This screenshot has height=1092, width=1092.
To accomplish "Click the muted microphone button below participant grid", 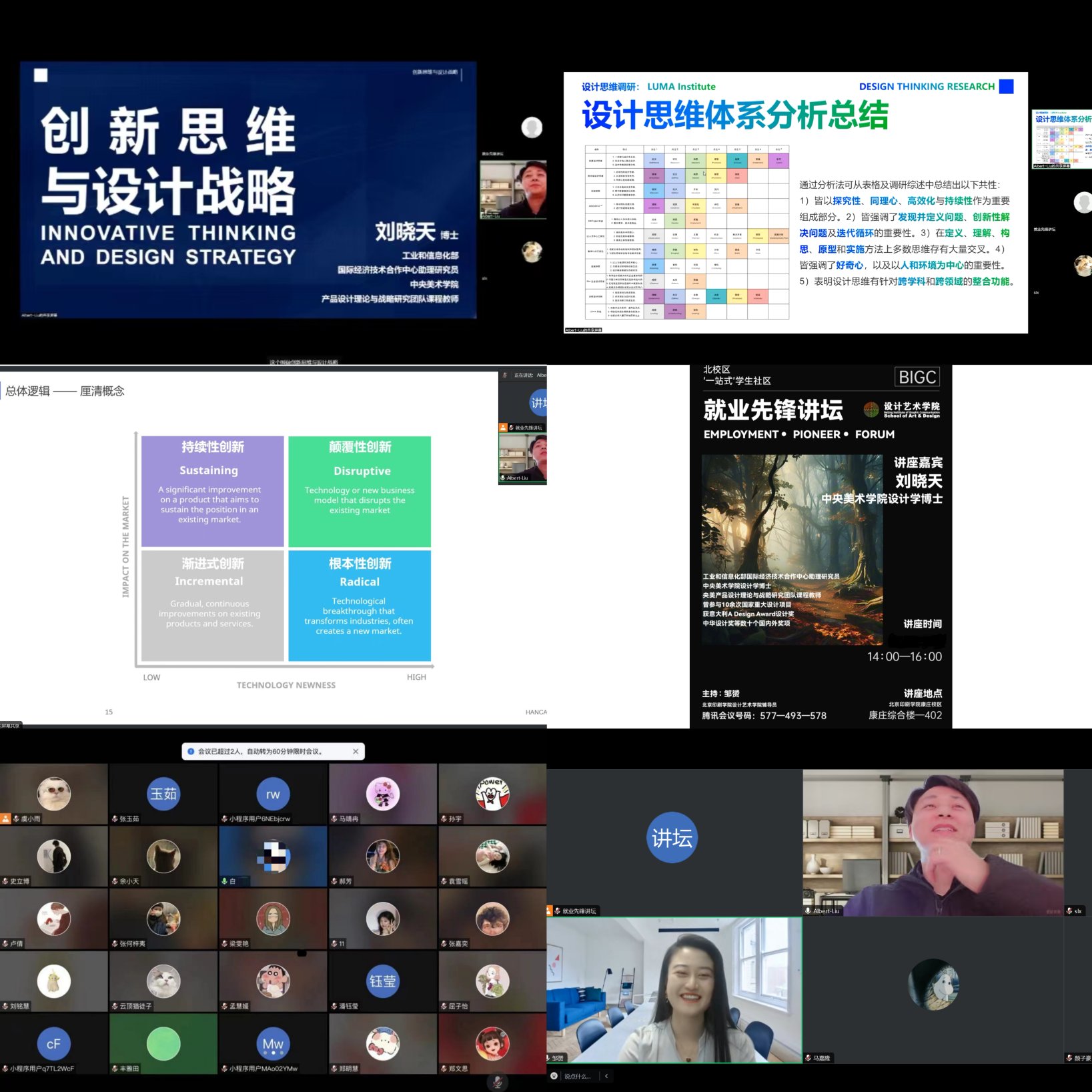I will [497, 1081].
